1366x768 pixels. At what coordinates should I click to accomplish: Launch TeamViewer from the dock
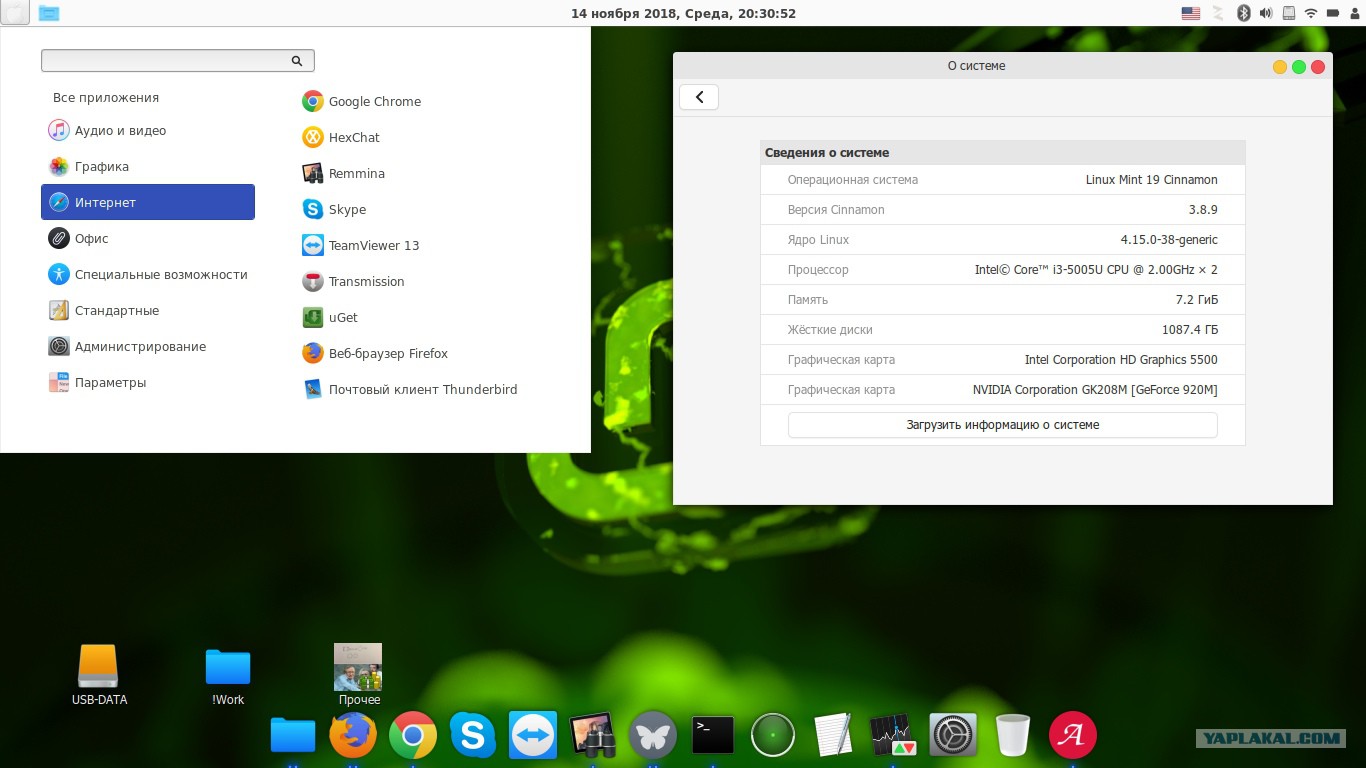[x=533, y=736]
